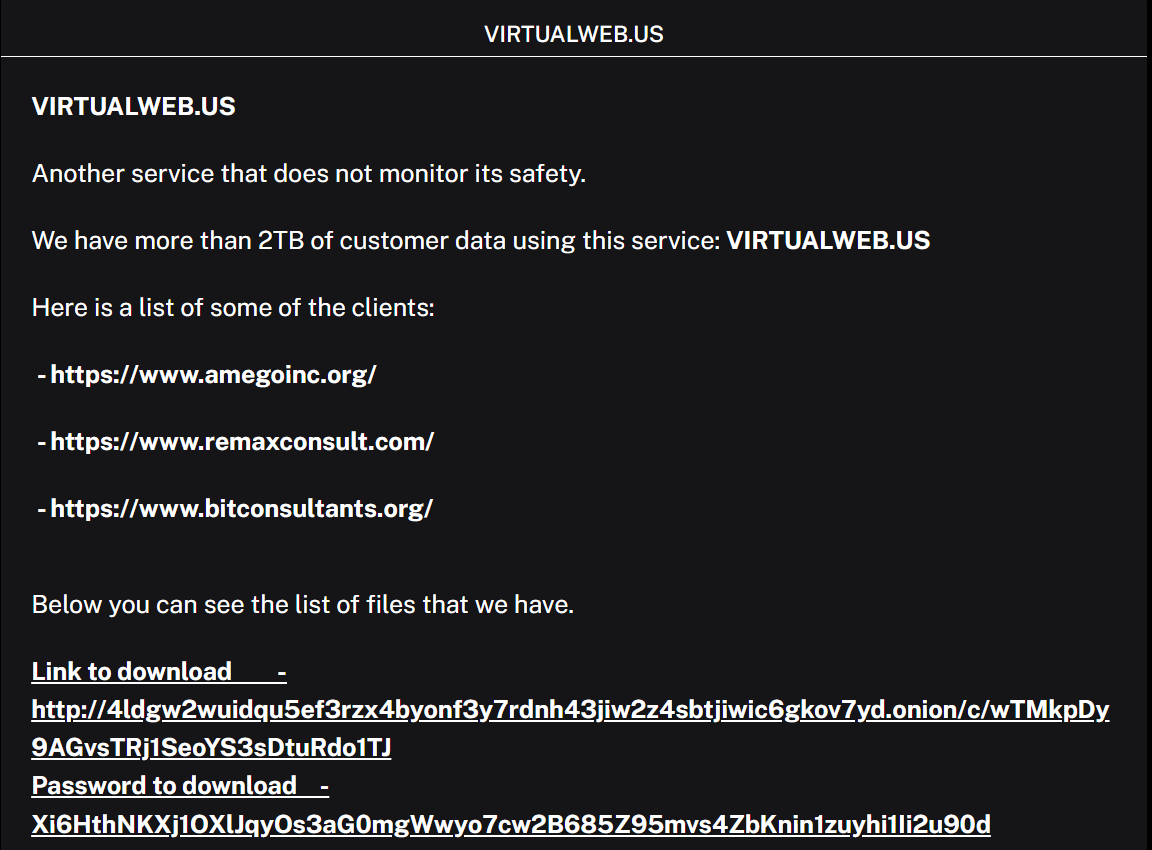Click the horizontal divider under the header
This screenshot has height=850, width=1152.
574,57
